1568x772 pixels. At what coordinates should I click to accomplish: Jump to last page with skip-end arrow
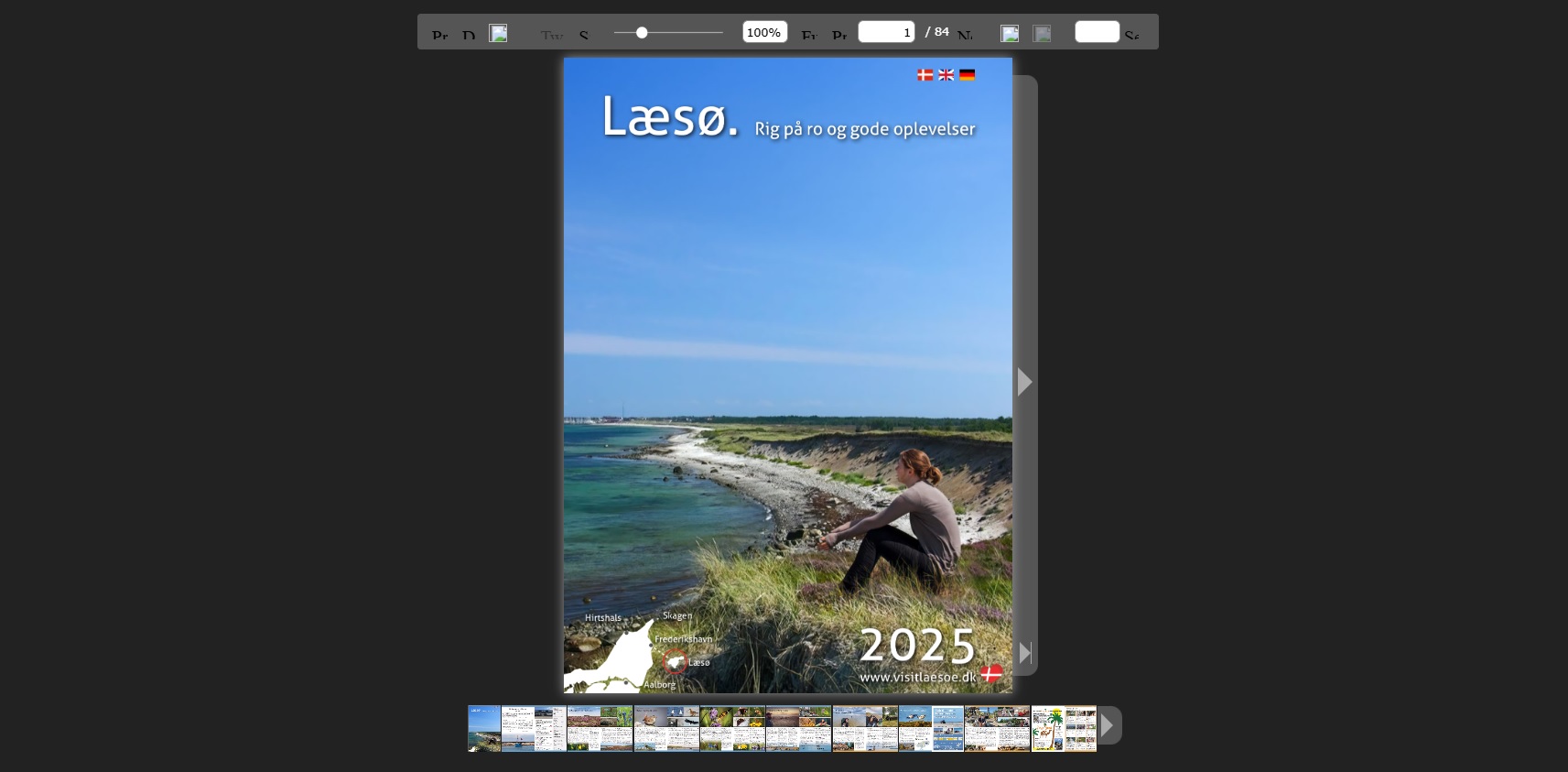(x=1025, y=653)
